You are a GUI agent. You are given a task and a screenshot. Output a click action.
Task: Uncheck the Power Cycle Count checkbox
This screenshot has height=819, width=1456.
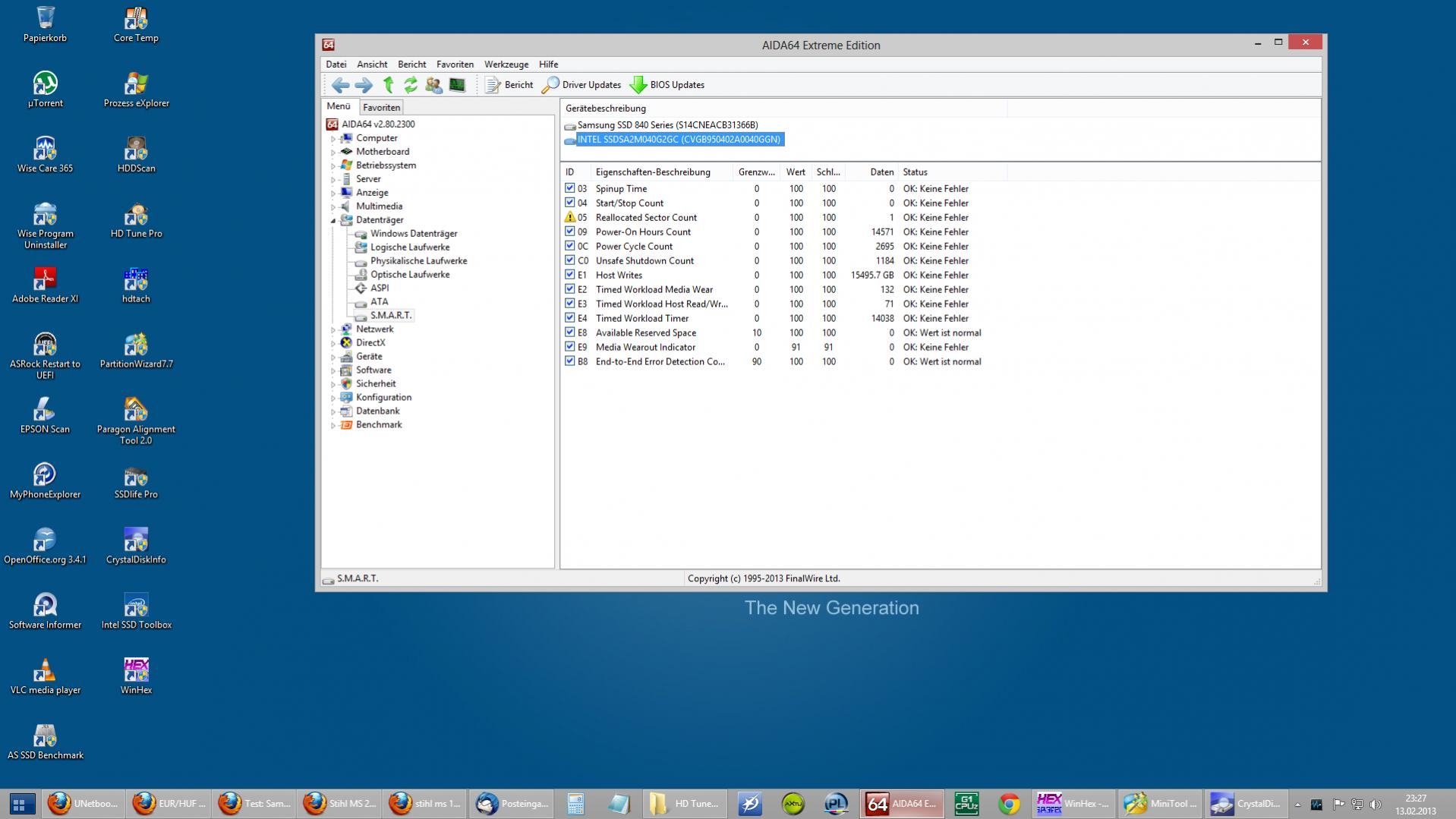569,246
